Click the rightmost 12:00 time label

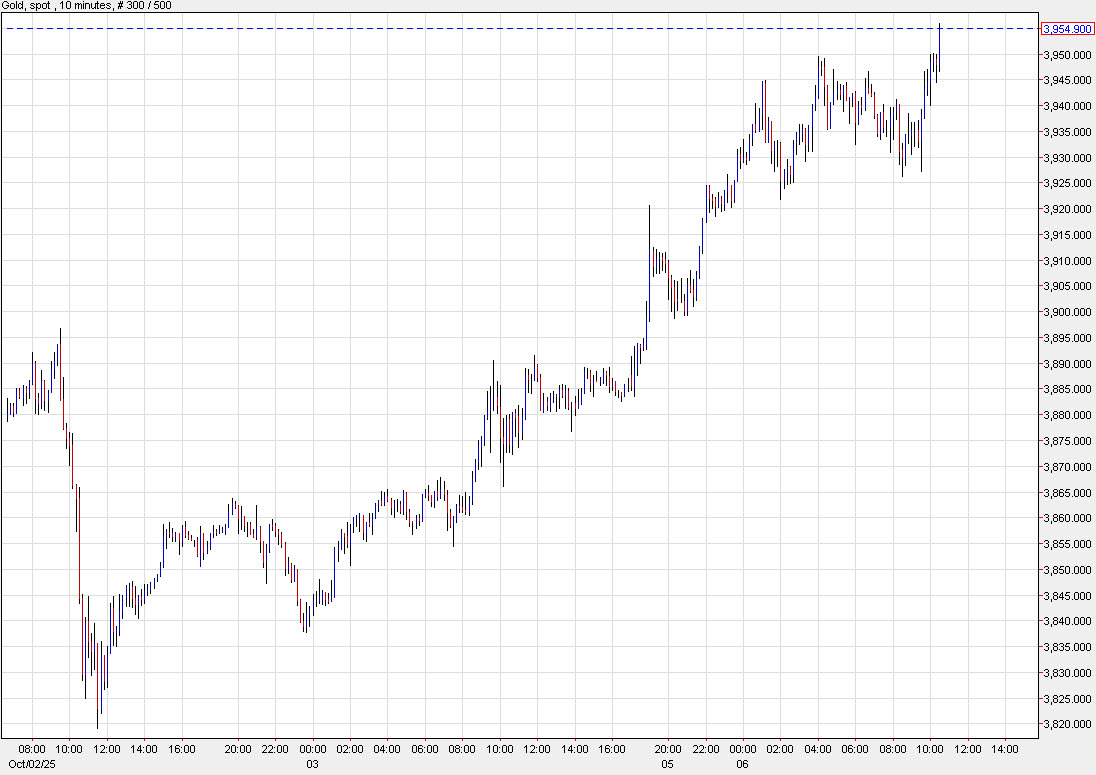pyautogui.click(x=967, y=748)
